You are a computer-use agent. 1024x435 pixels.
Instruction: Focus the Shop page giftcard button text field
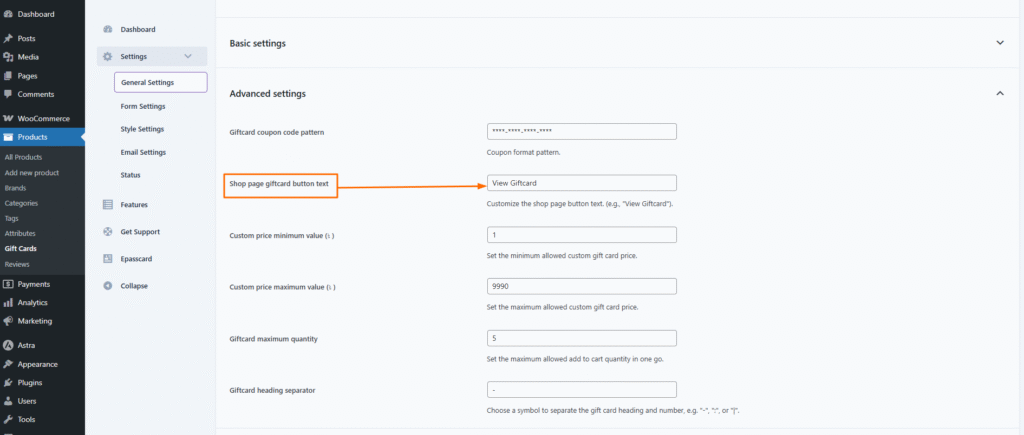581,183
